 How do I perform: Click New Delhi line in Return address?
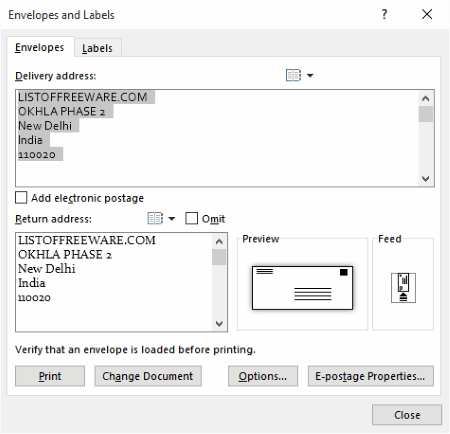[x=47, y=269]
